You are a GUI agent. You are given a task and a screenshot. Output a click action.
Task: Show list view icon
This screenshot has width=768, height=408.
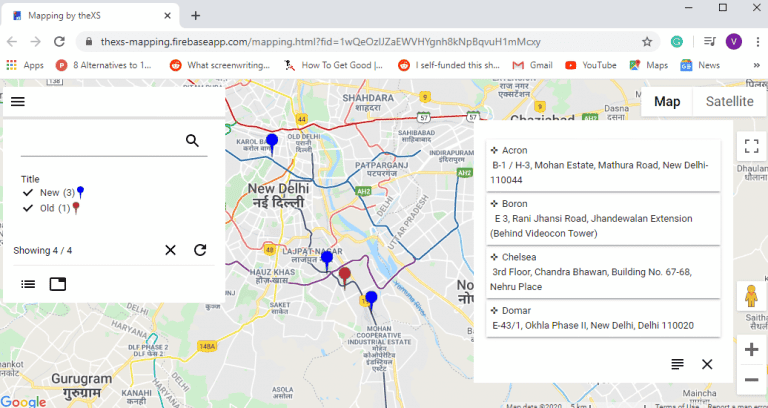28,284
